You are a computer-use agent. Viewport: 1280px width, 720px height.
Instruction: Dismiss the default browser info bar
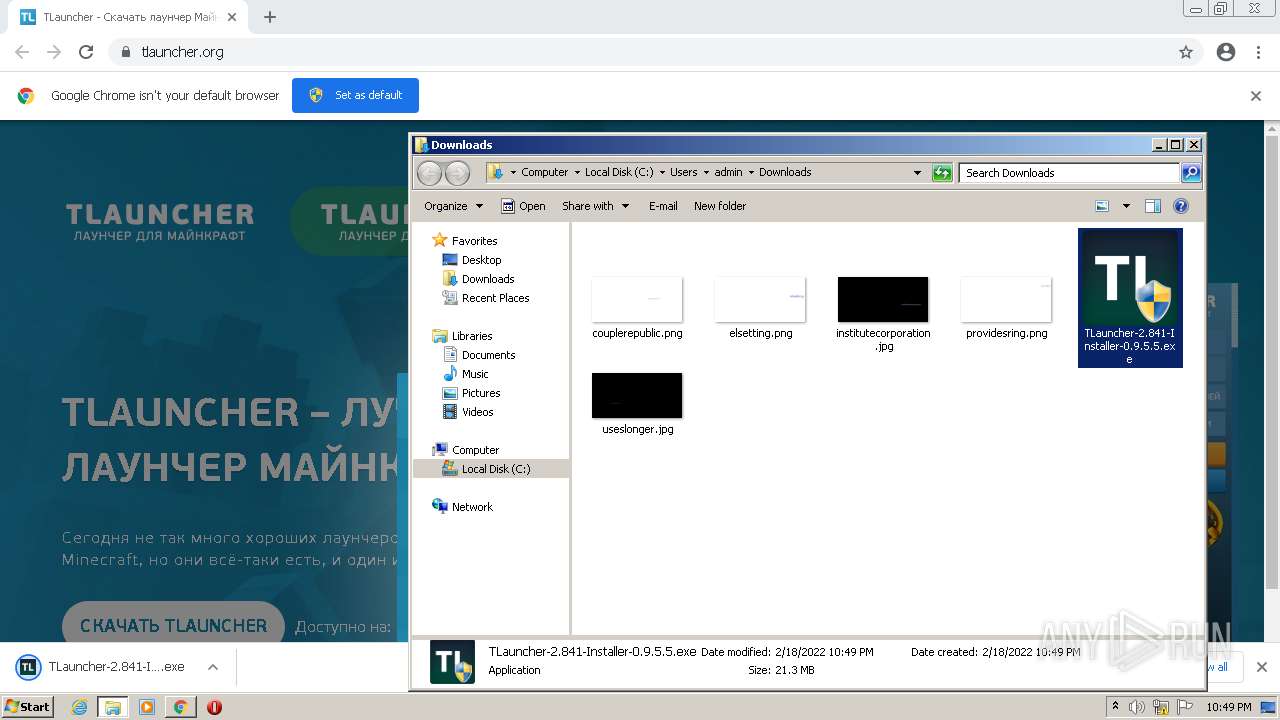[1256, 96]
